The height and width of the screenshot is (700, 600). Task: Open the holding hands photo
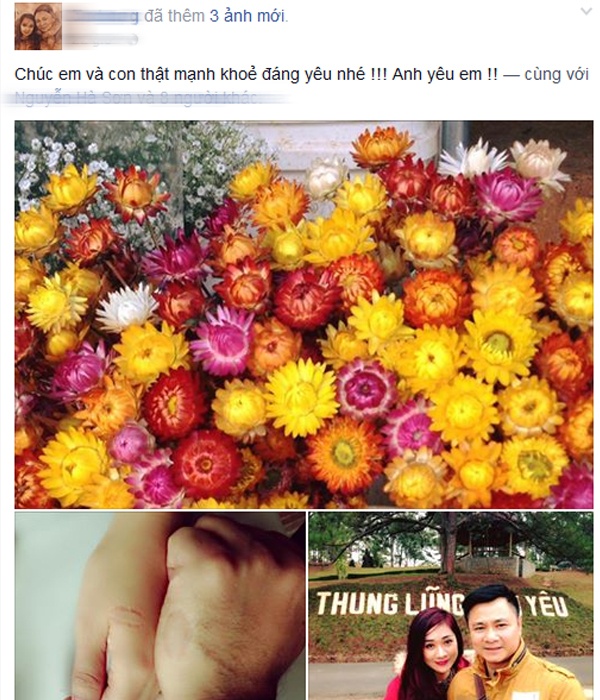(x=160, y=606)
